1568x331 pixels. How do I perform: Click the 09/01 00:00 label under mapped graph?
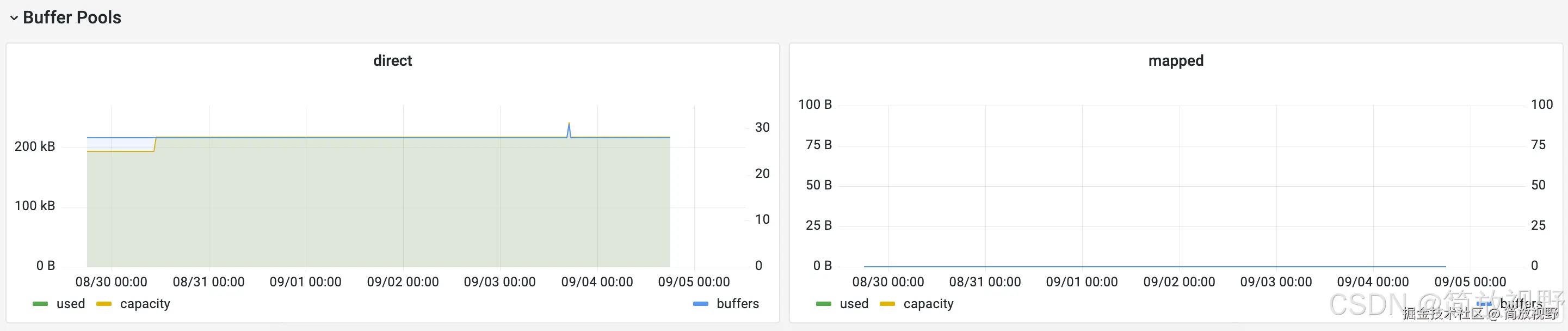point(1082,281)
